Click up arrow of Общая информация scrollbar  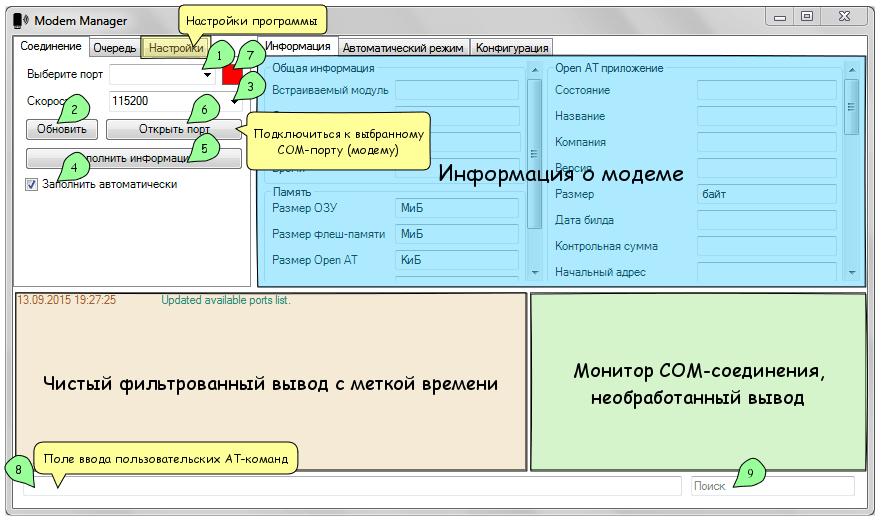coord(535,70)
